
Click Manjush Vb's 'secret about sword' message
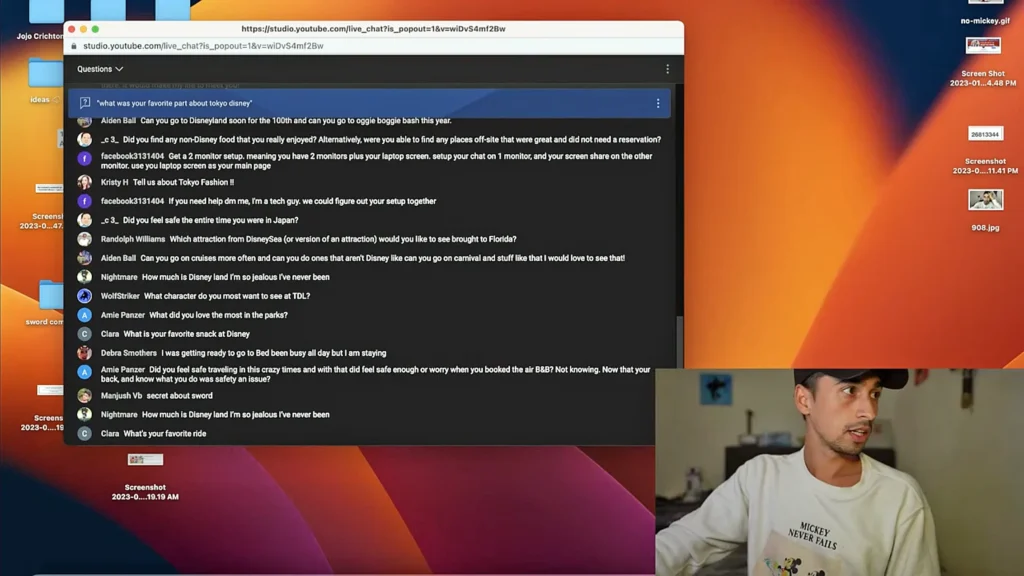[x=179, y=396]
